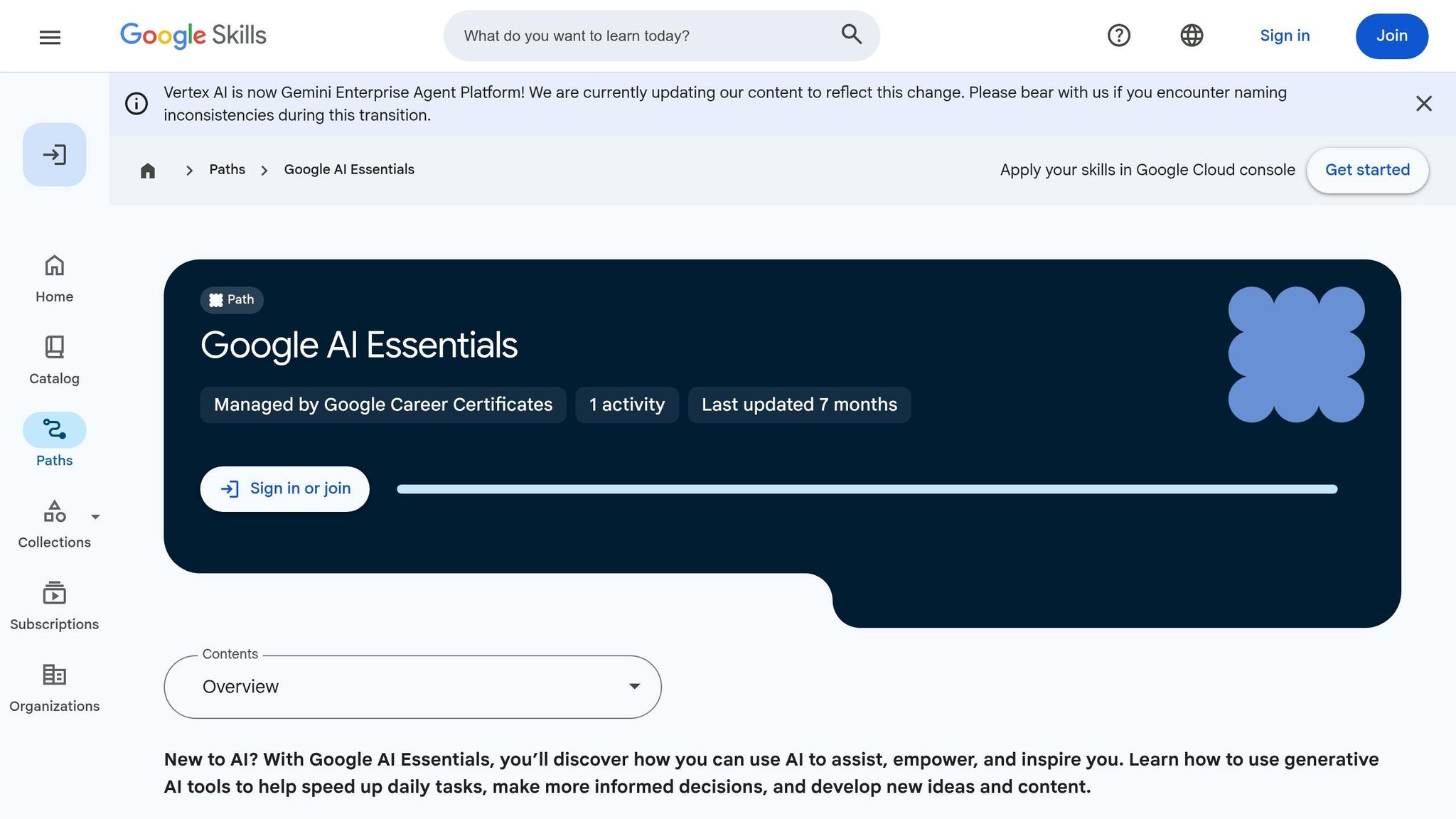Click the Path badge chip
This screenshot has height=819, width=1456.
[232, 300]
